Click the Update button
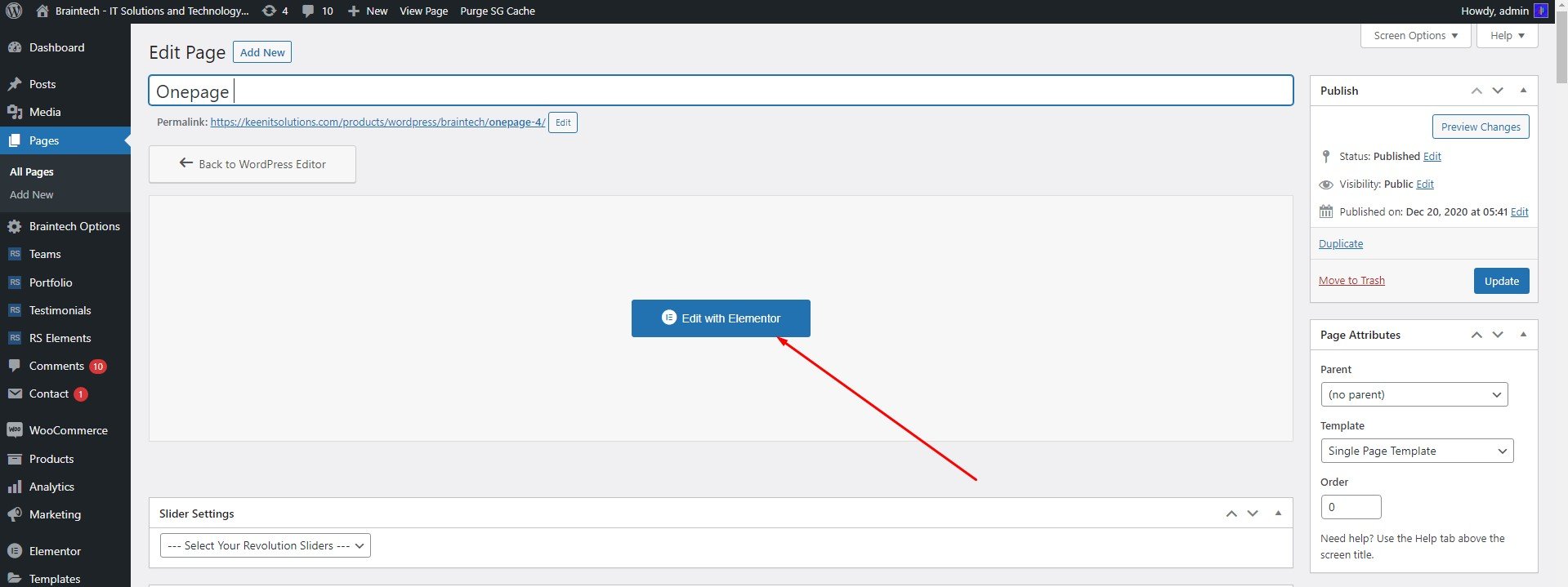 pos(1502,281)
